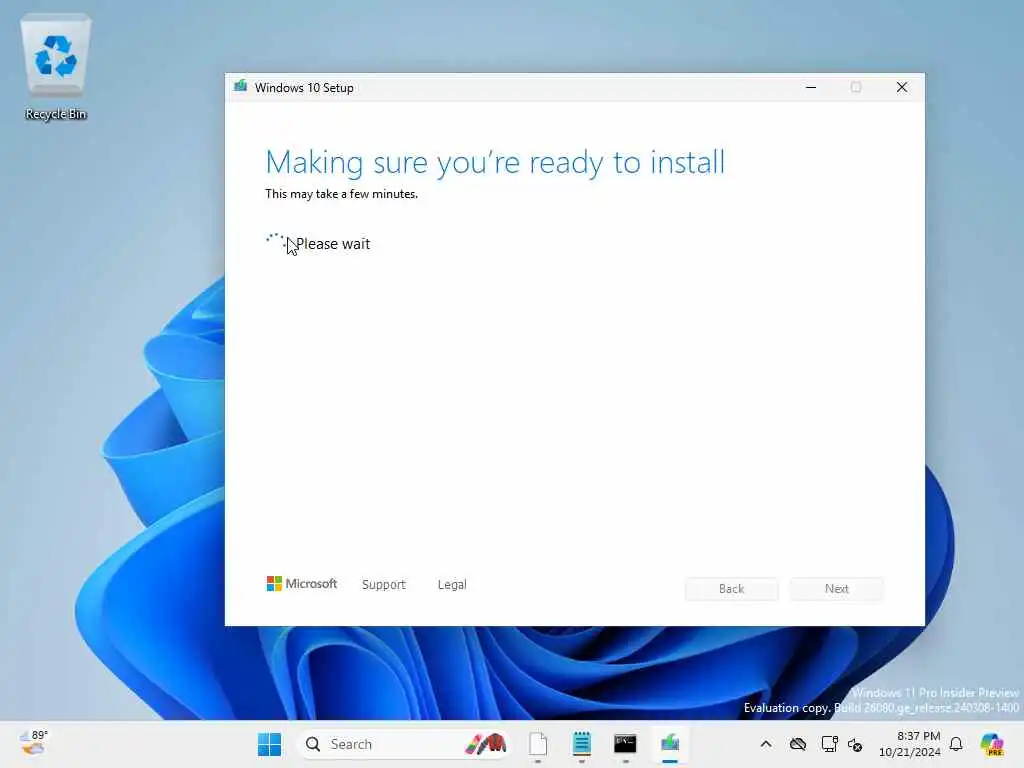Click the colorful search highlight icon in the taskbar

tap(486, 744)
